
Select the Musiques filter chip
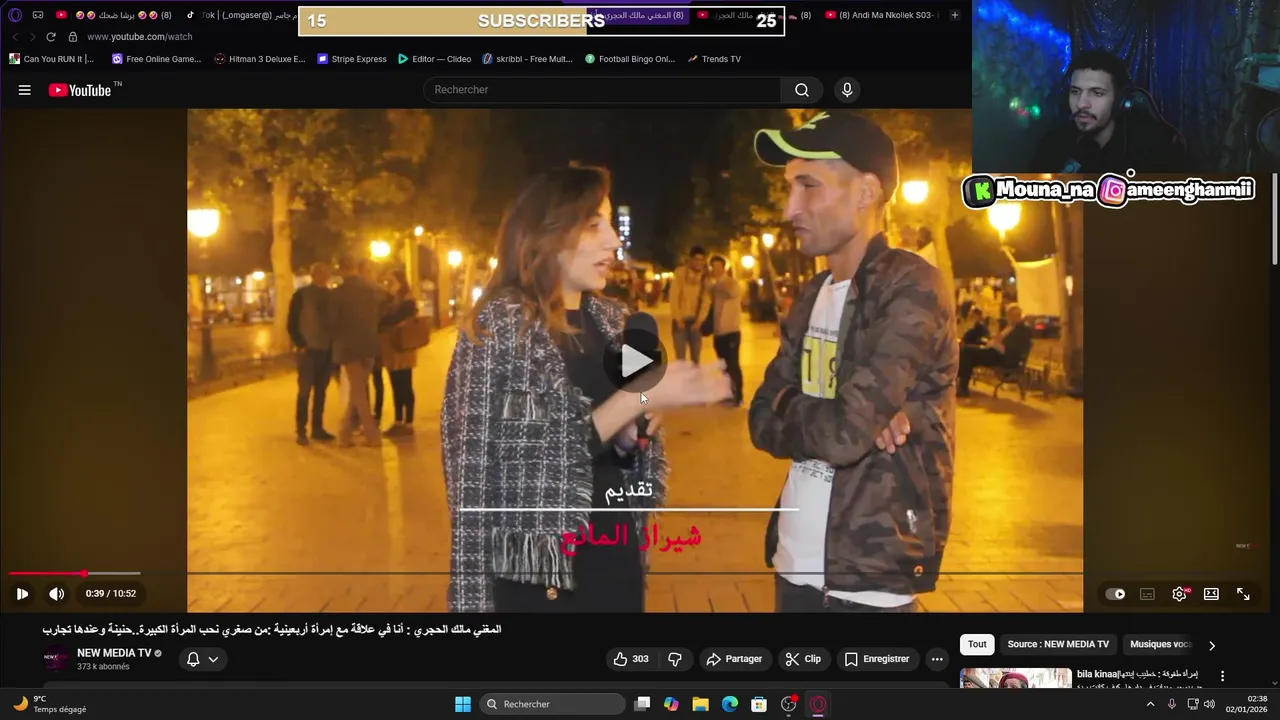point(1160,645)
